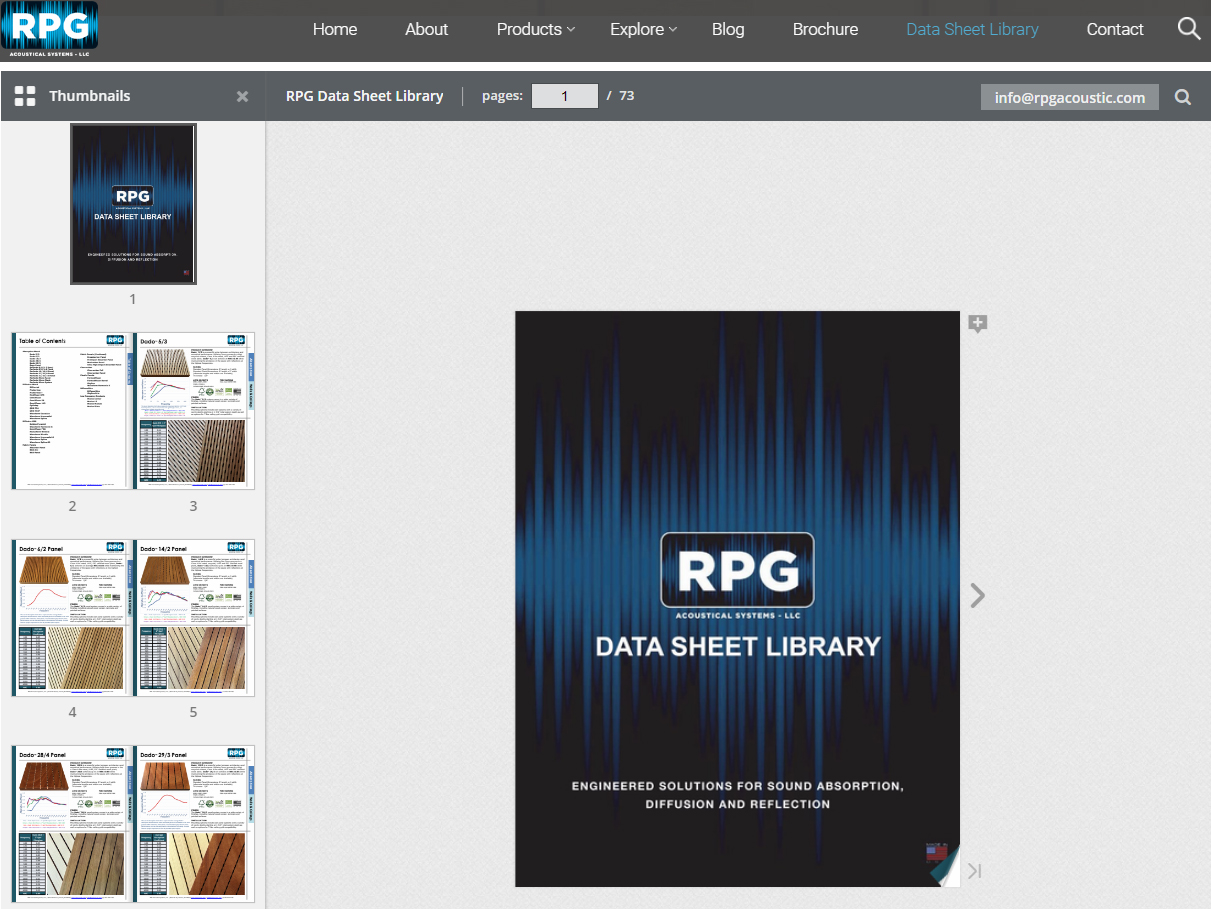Close the Thumbnails panel
1211x909 pixels.
242,97
